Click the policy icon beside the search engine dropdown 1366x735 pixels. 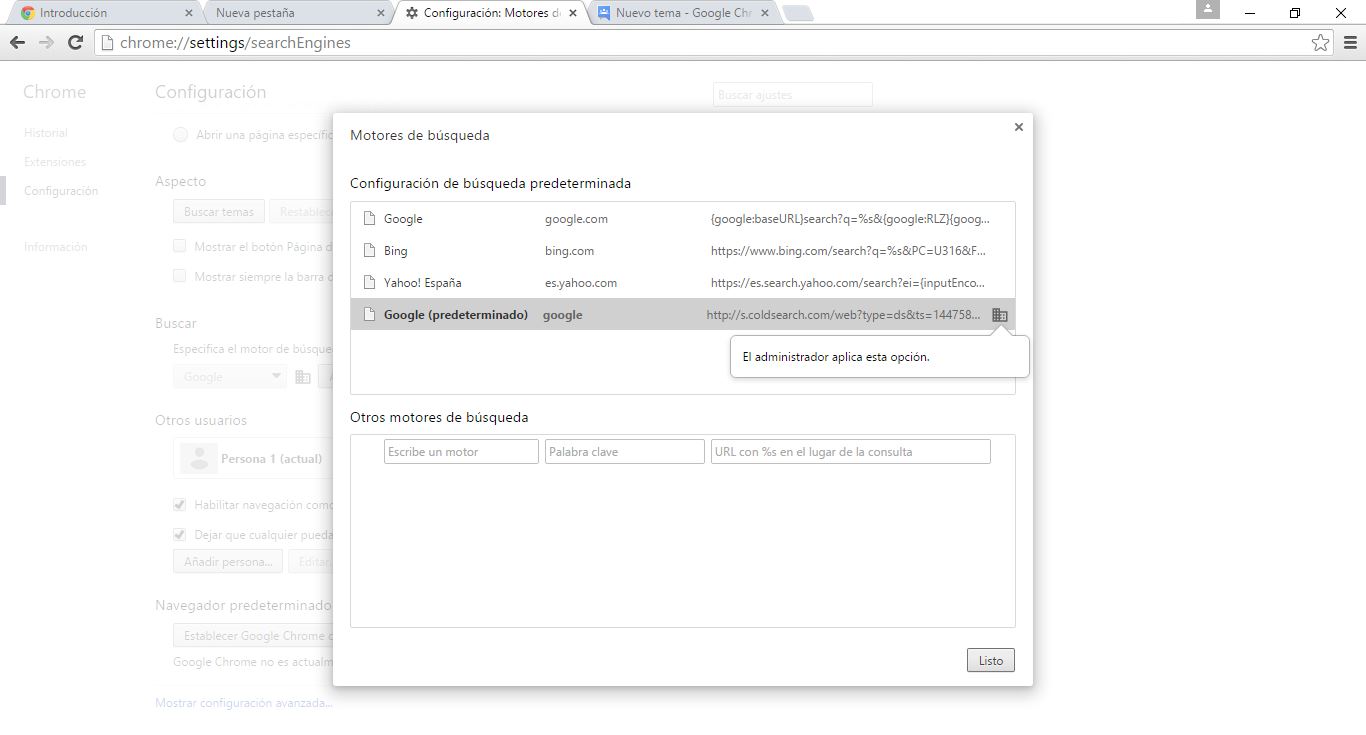pos(303,377)
